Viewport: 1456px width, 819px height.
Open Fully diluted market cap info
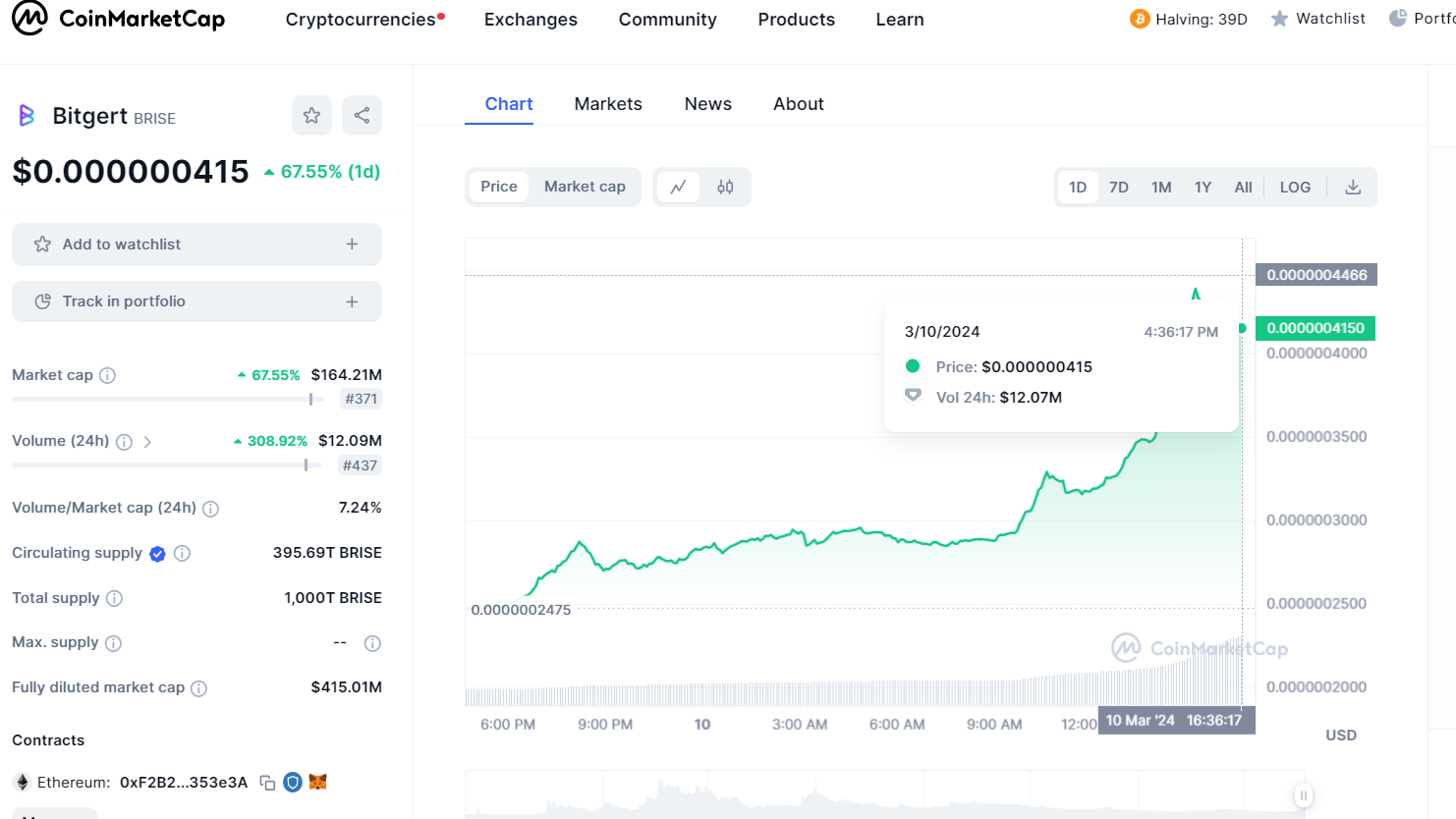[x=198, y=688]
